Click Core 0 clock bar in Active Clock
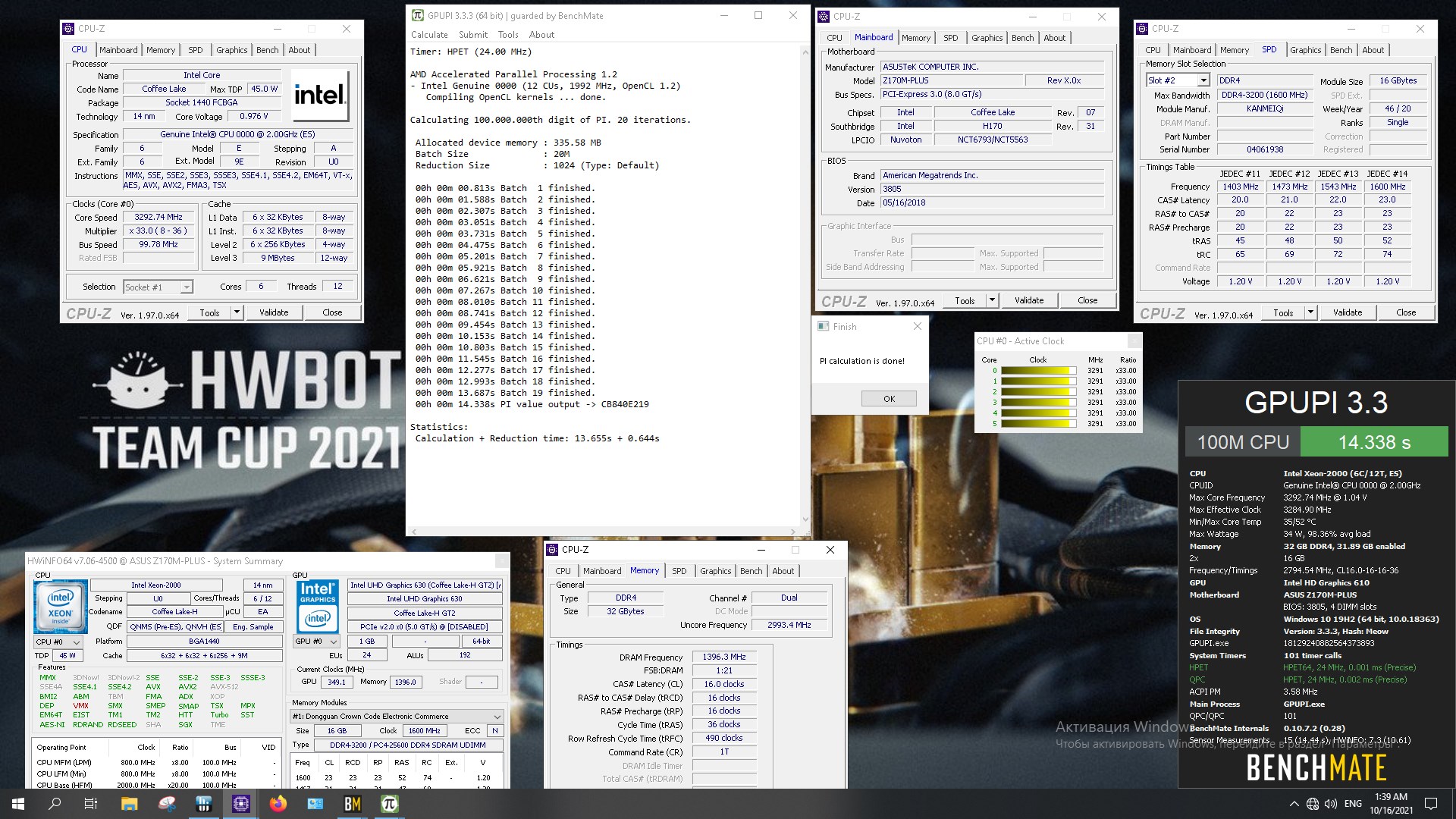Viewport: 1456px width, 819px height. (x=1038, y=371)
